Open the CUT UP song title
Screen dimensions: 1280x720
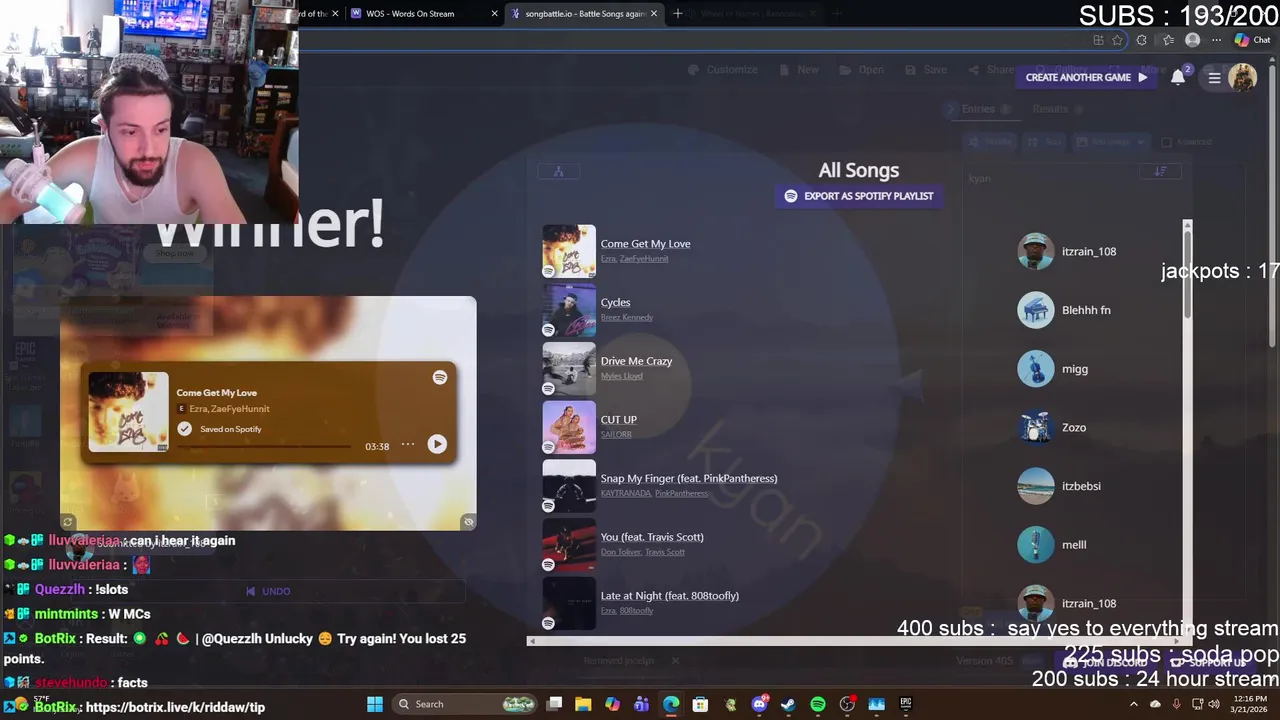point(618,420)
